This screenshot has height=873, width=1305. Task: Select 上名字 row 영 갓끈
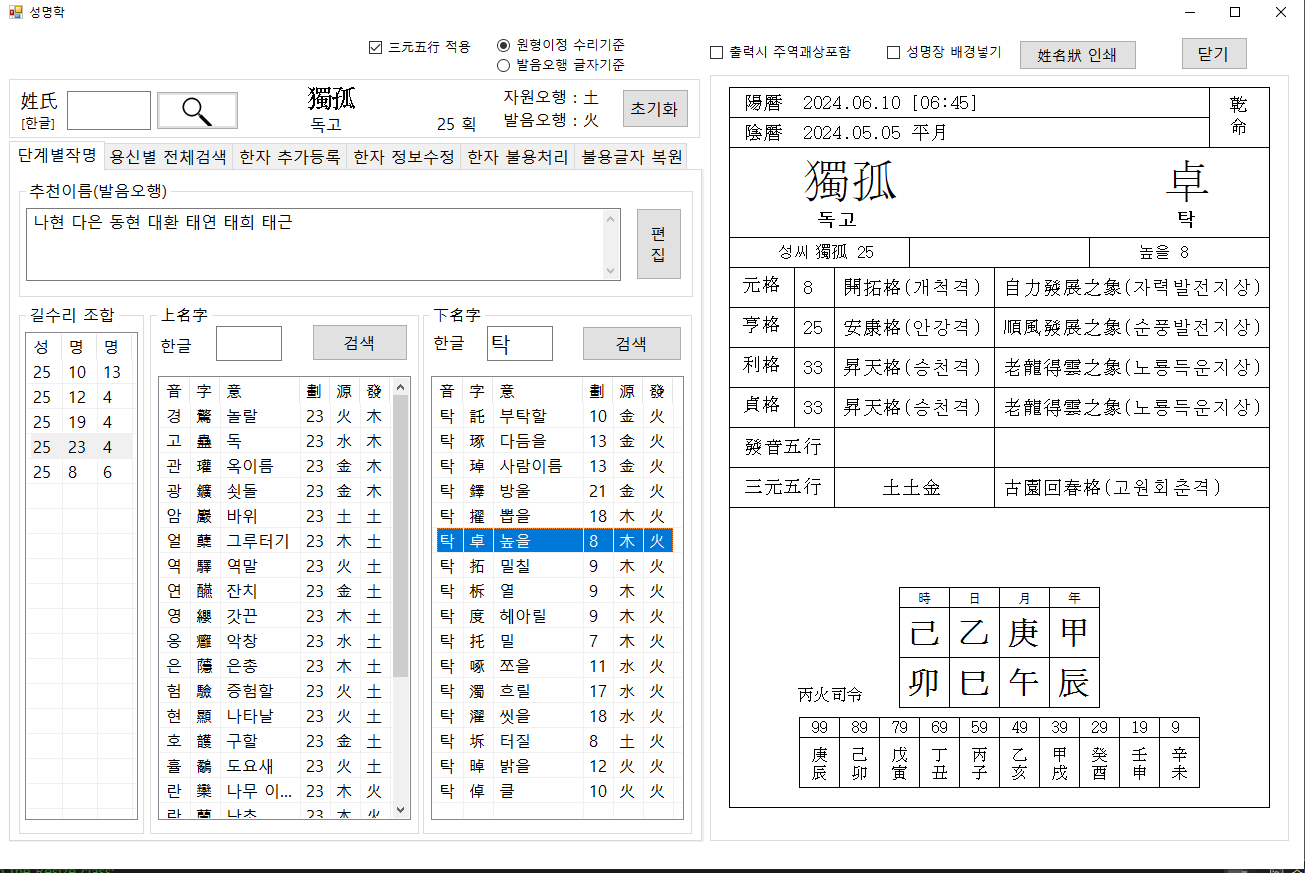[x=276, y=616]
